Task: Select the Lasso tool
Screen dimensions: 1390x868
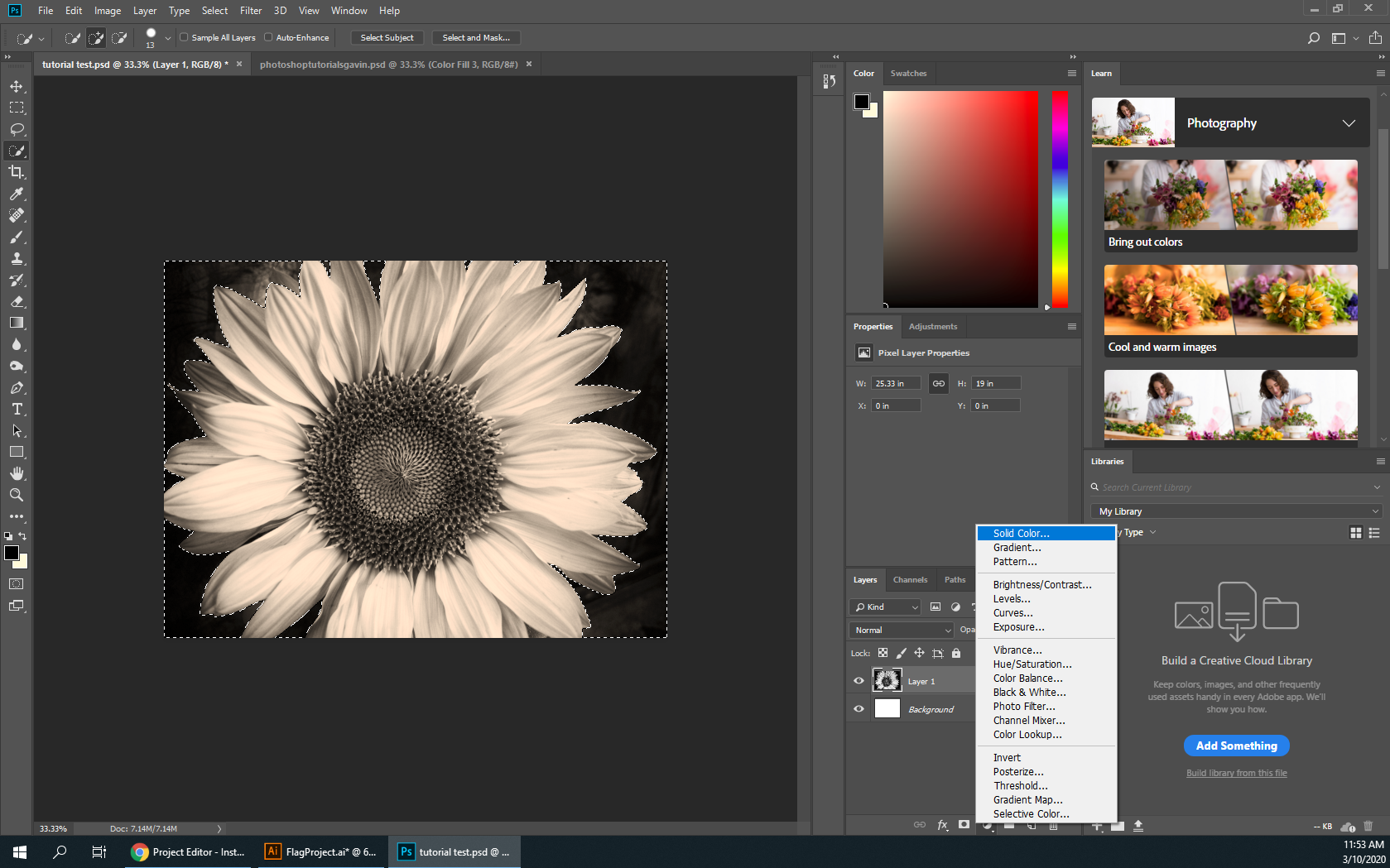Action: pos(17,129)
